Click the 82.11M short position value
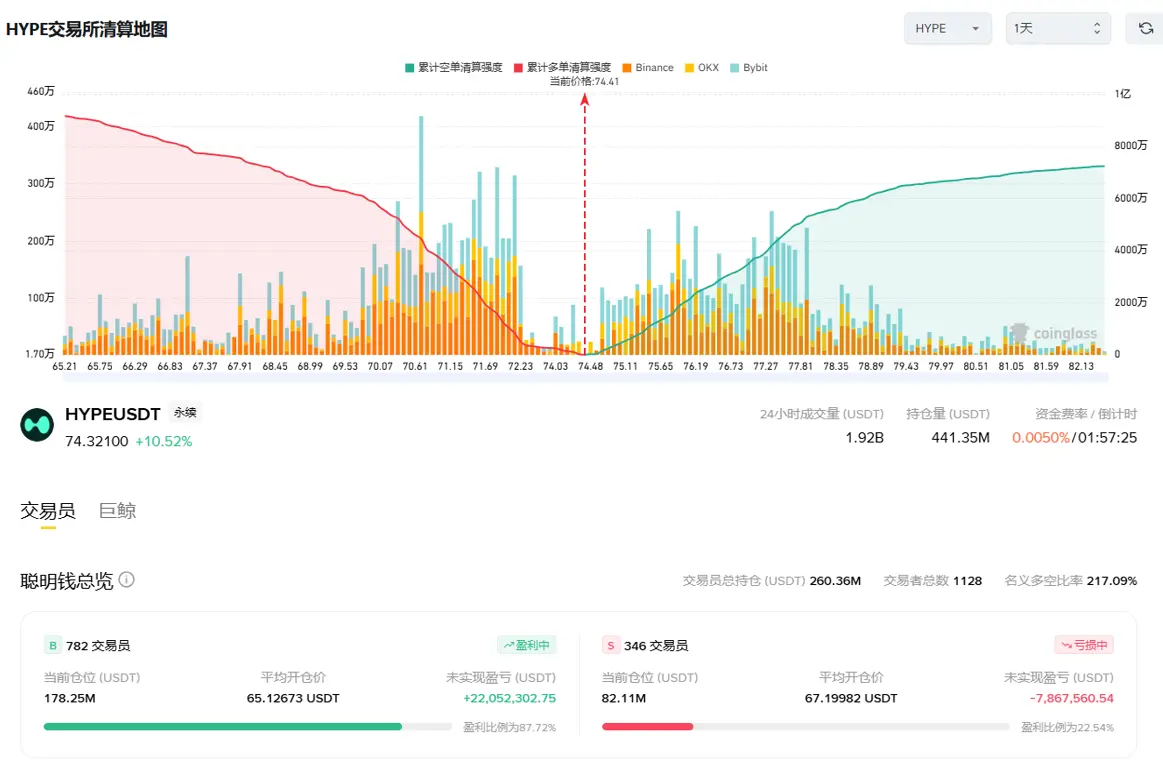This screenshot has width=1163, height=769. [624, 698]
